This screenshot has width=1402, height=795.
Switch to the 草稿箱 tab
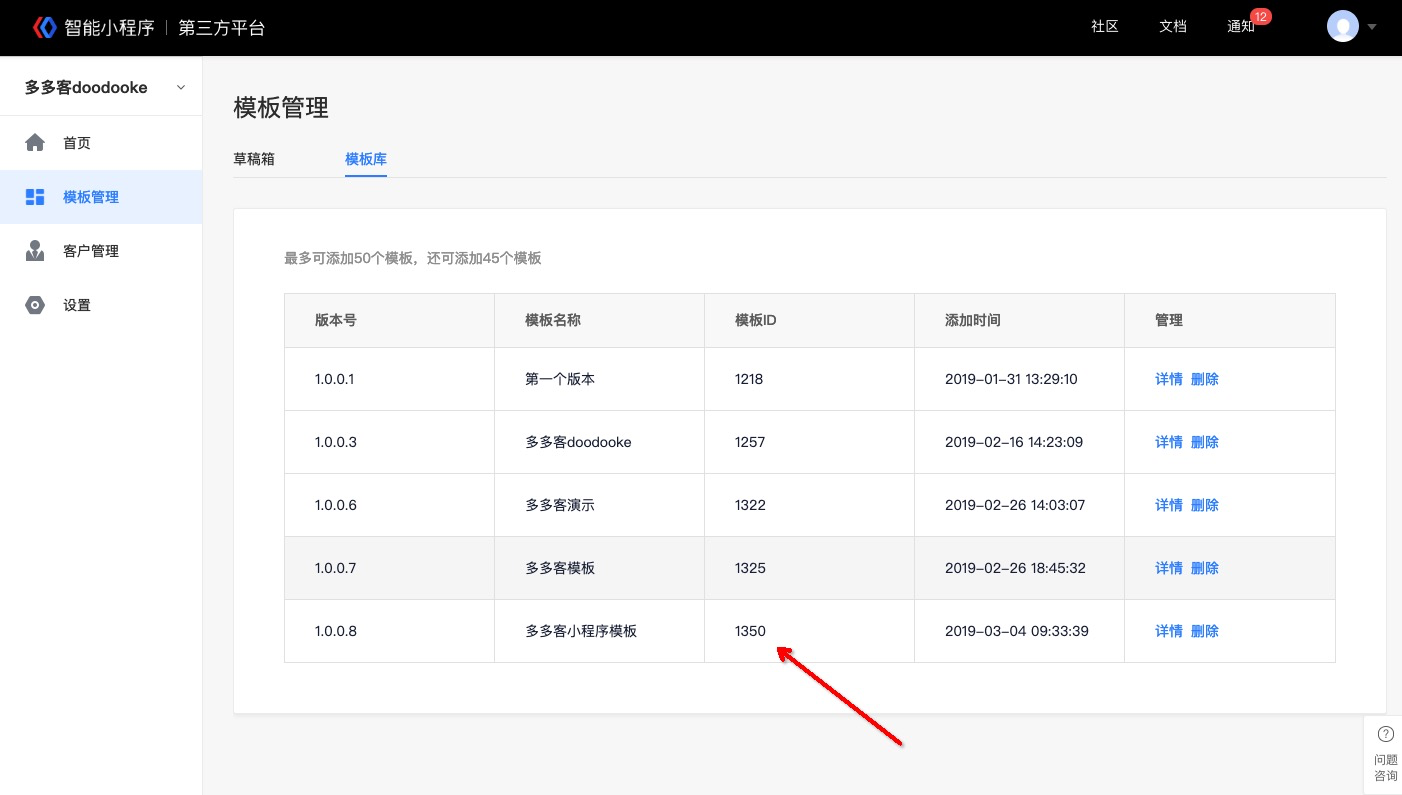point(254,159)
